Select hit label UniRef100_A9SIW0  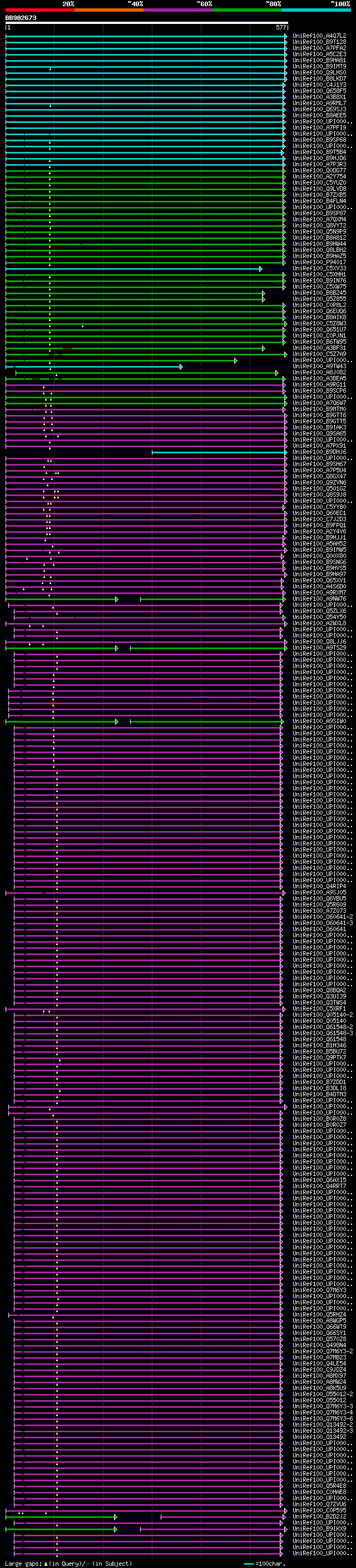click(x=319, y=721)
